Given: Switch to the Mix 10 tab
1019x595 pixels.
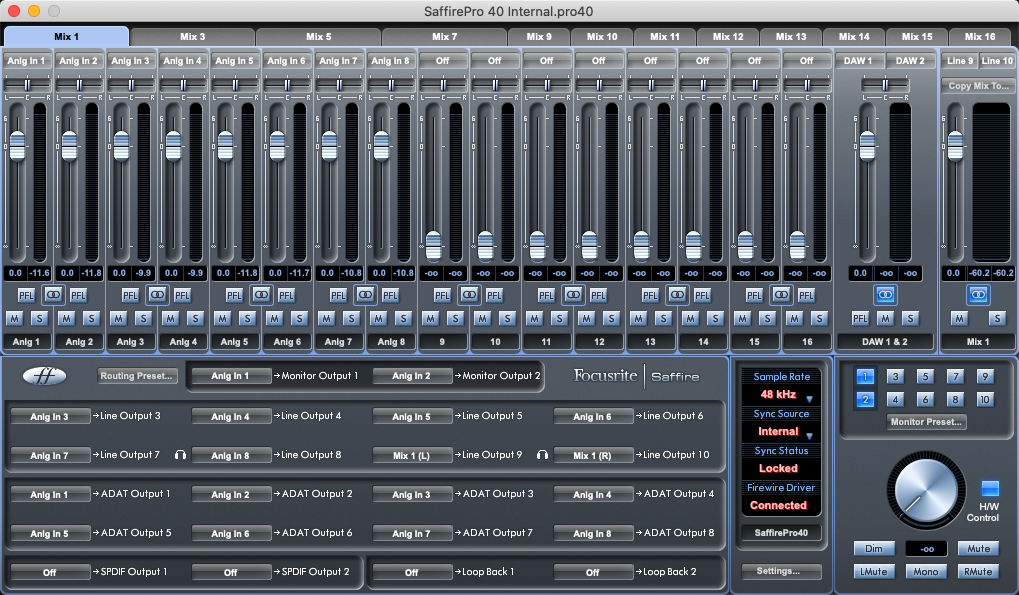Looking at the screenshot, I should coord(602,36).
